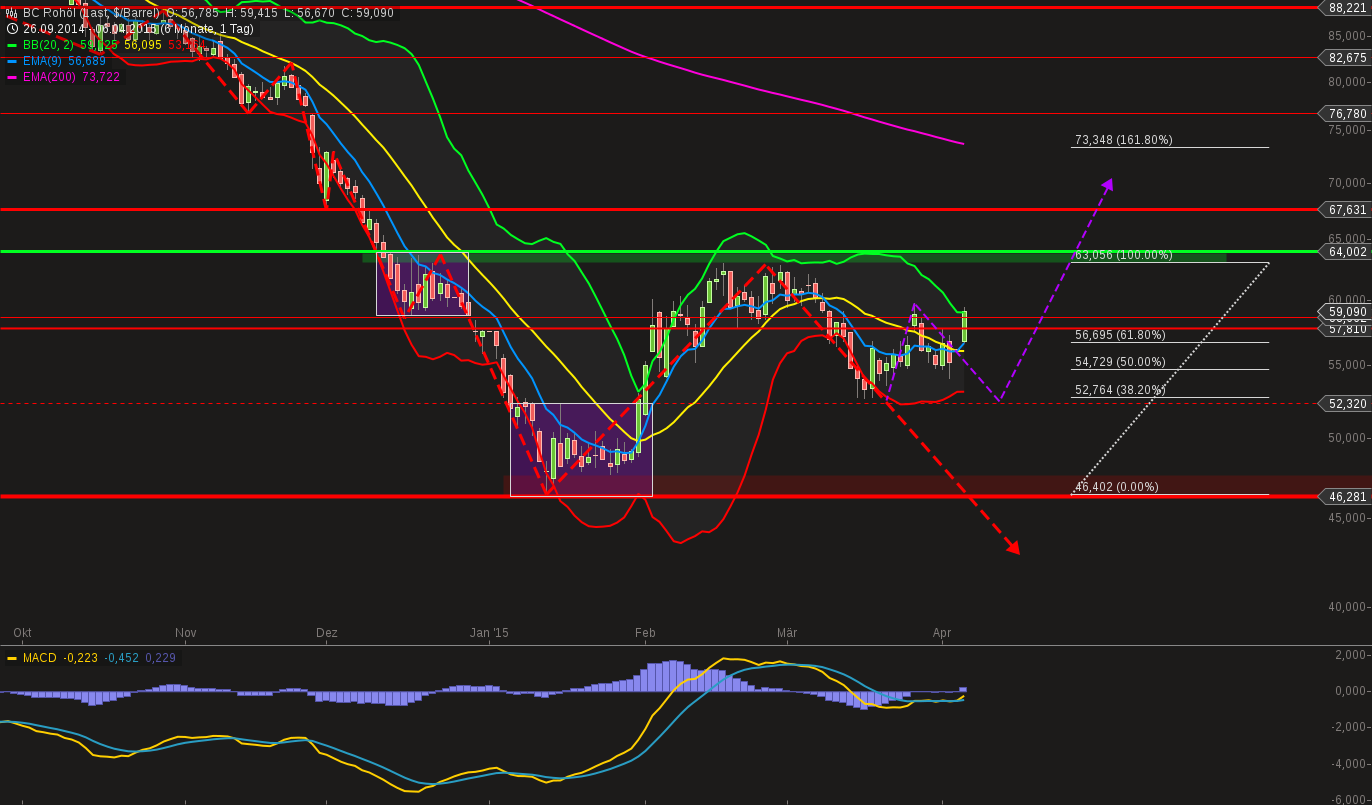Click the Jan '15 label on time axis
This screenshot has height=805, width=1372.
click(x=490, y=633)
